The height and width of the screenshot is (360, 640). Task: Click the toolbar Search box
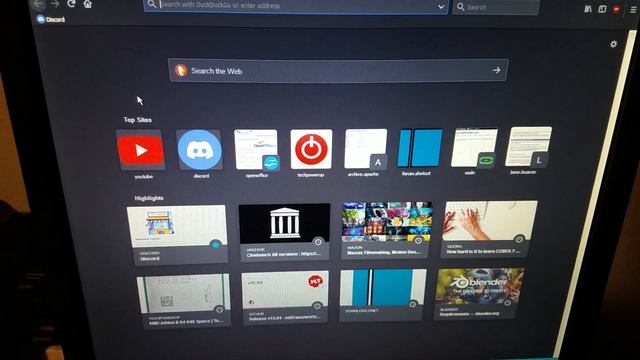(x=496, y=7)
